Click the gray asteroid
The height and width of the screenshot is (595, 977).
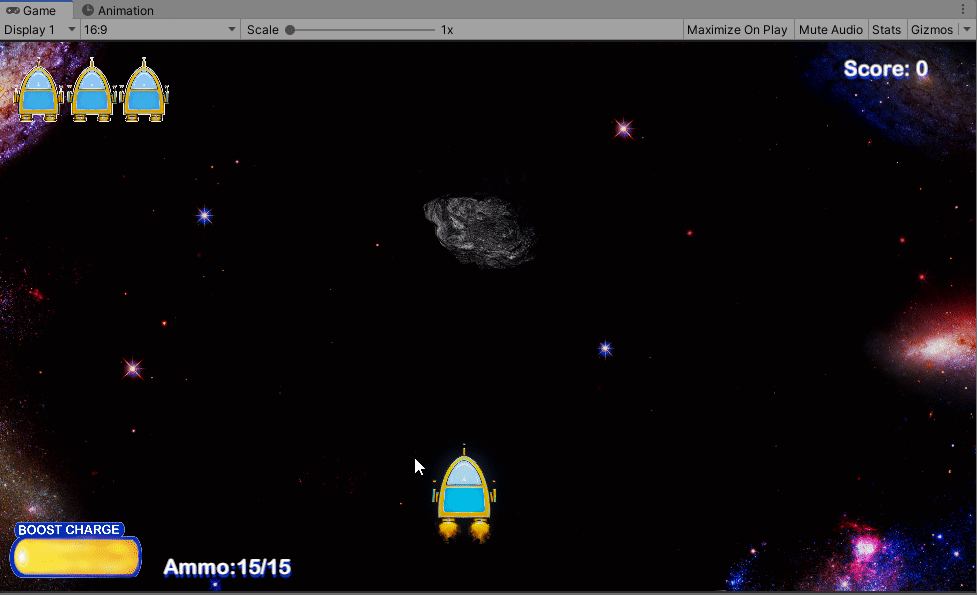click(x=480, y=231)
